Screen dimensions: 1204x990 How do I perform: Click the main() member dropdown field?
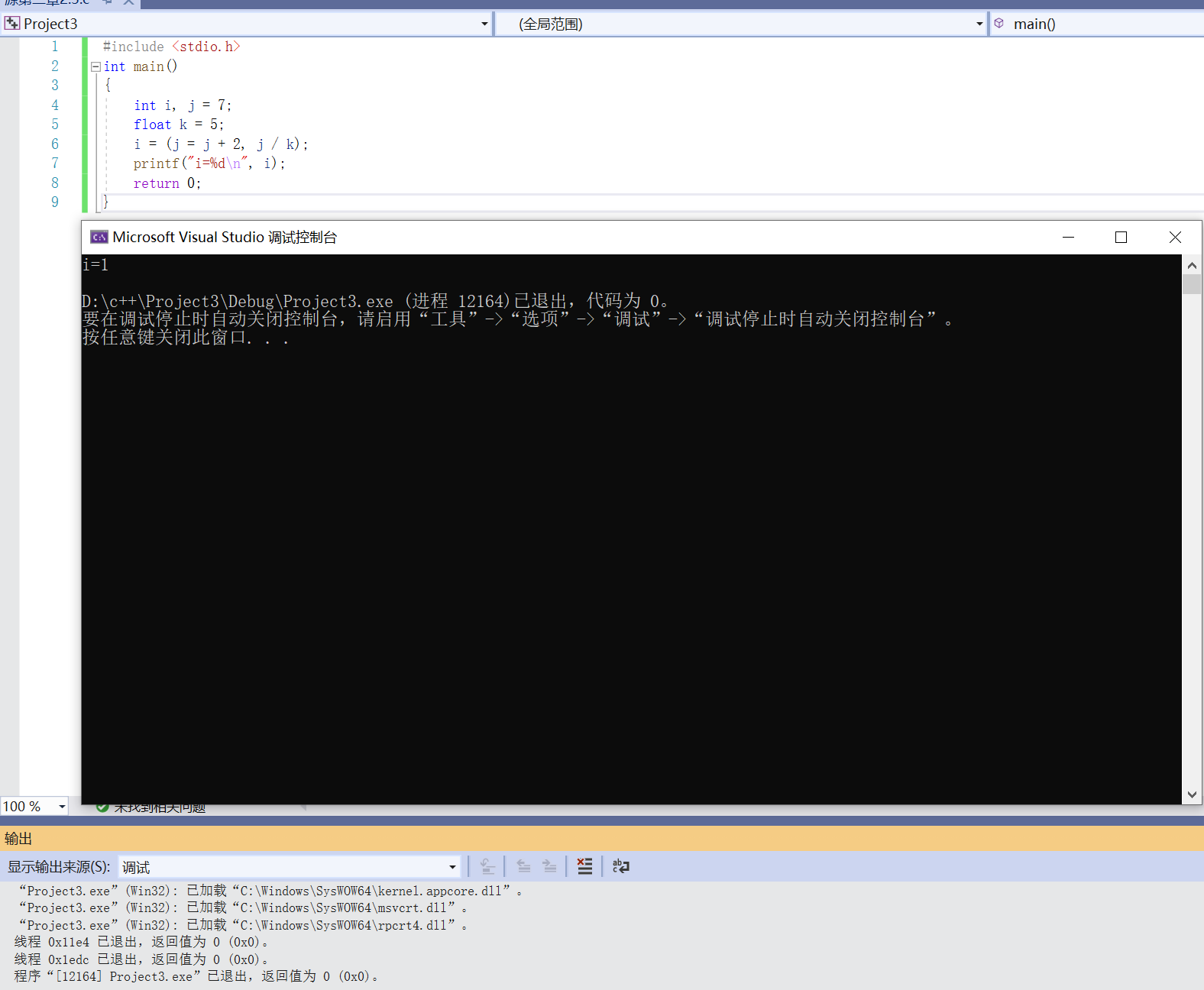(1097, 24)
